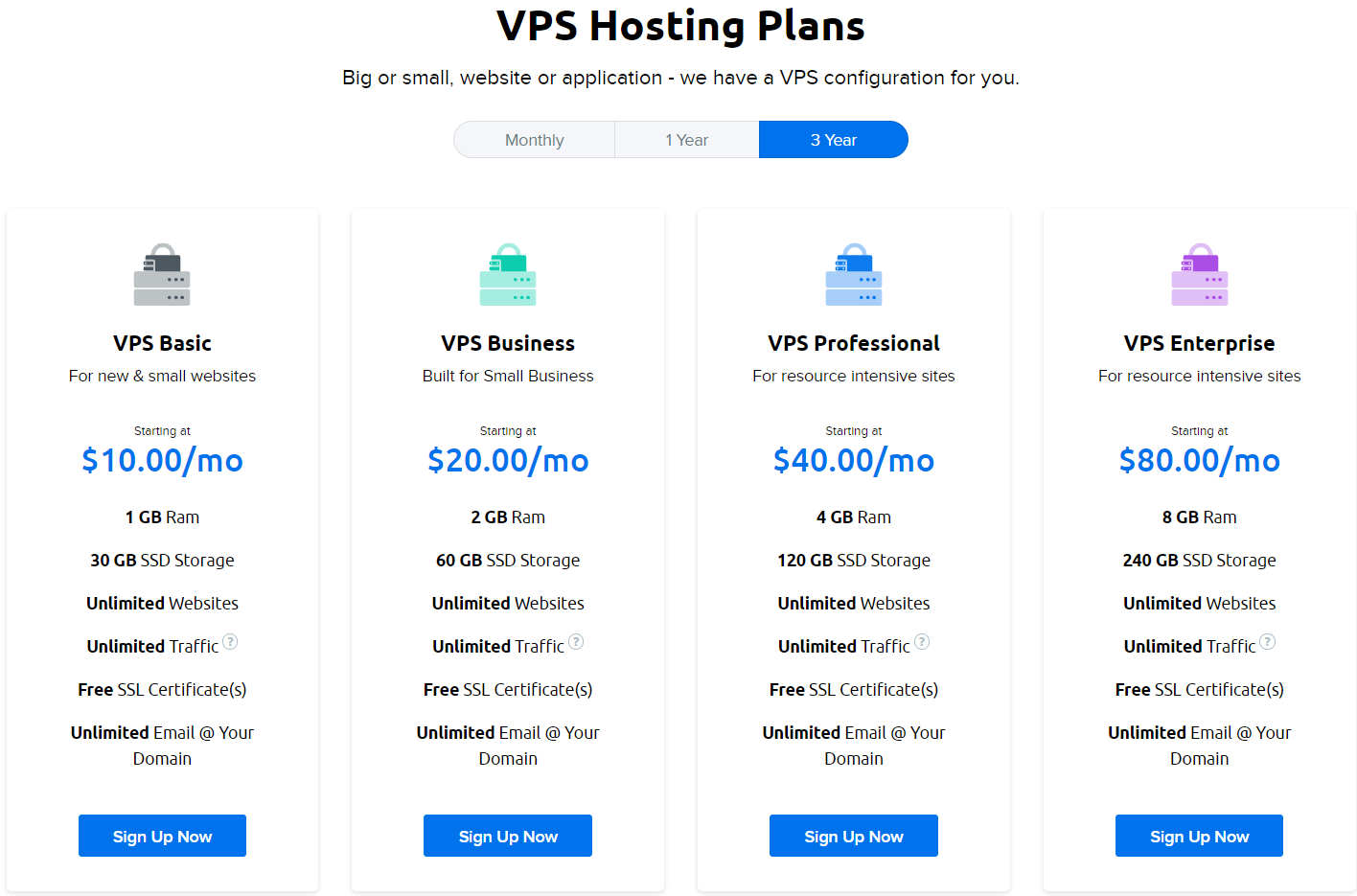
Task: Click the VPS Business plan title
Action: 508,343
